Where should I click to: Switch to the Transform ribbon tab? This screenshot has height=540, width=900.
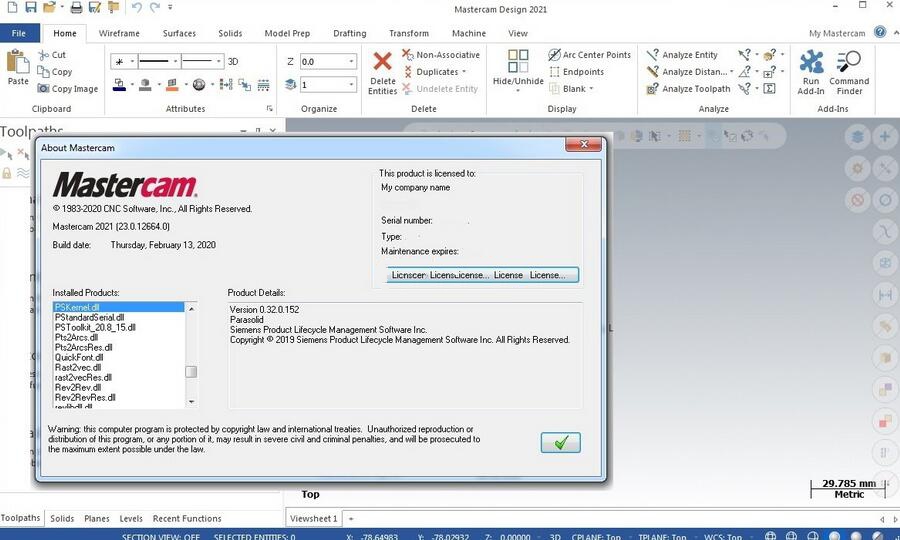click(409, 33)
